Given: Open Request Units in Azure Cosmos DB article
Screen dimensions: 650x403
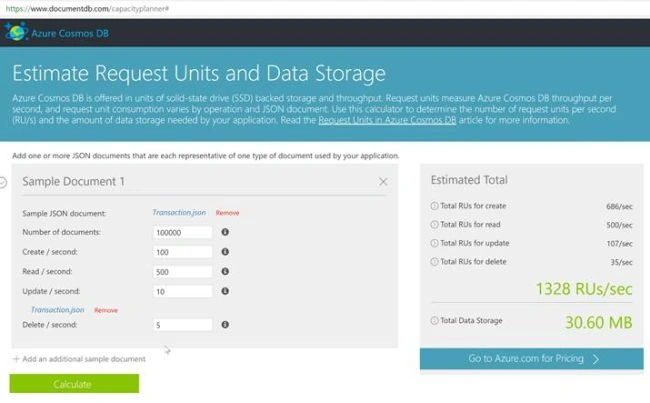Looking at the screenshot, I should click(x=387, y=120).
